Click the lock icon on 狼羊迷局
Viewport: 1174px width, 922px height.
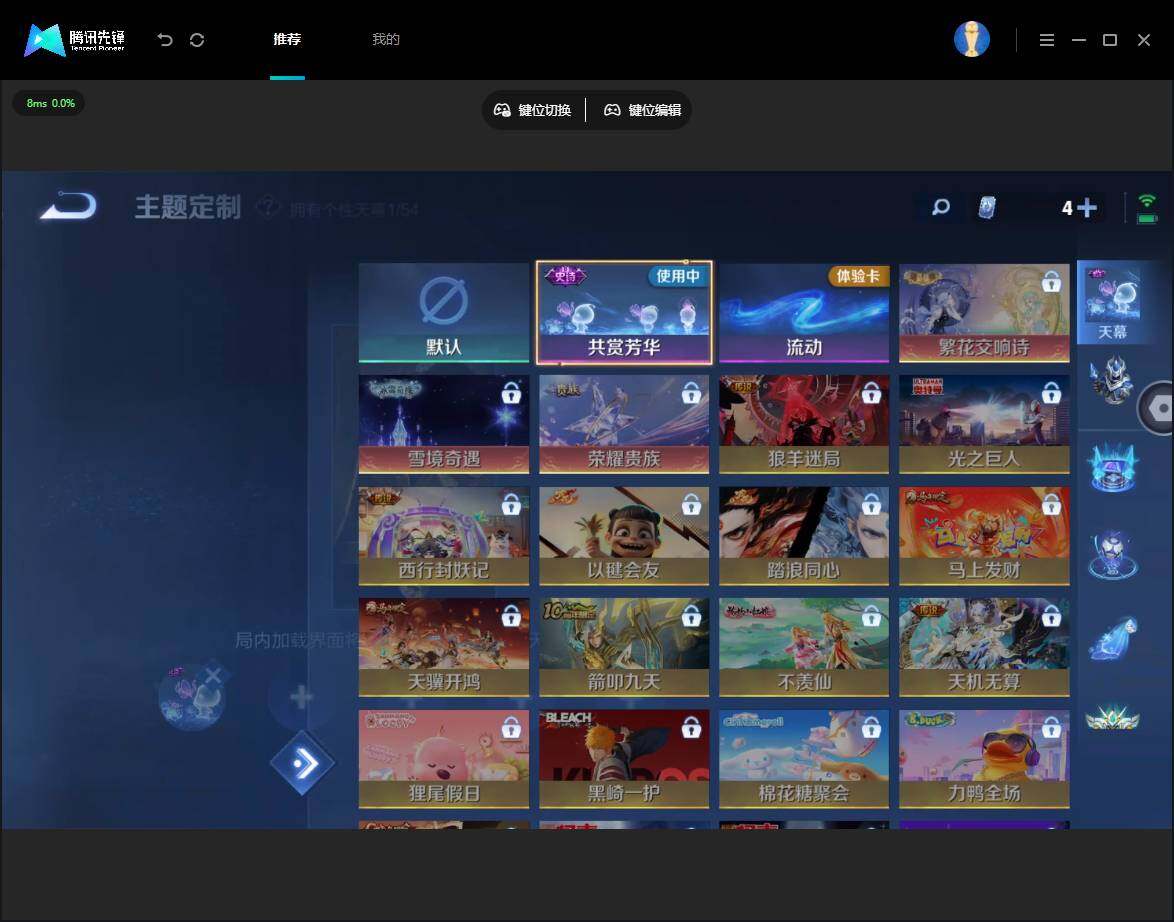(x=871, y=392)
